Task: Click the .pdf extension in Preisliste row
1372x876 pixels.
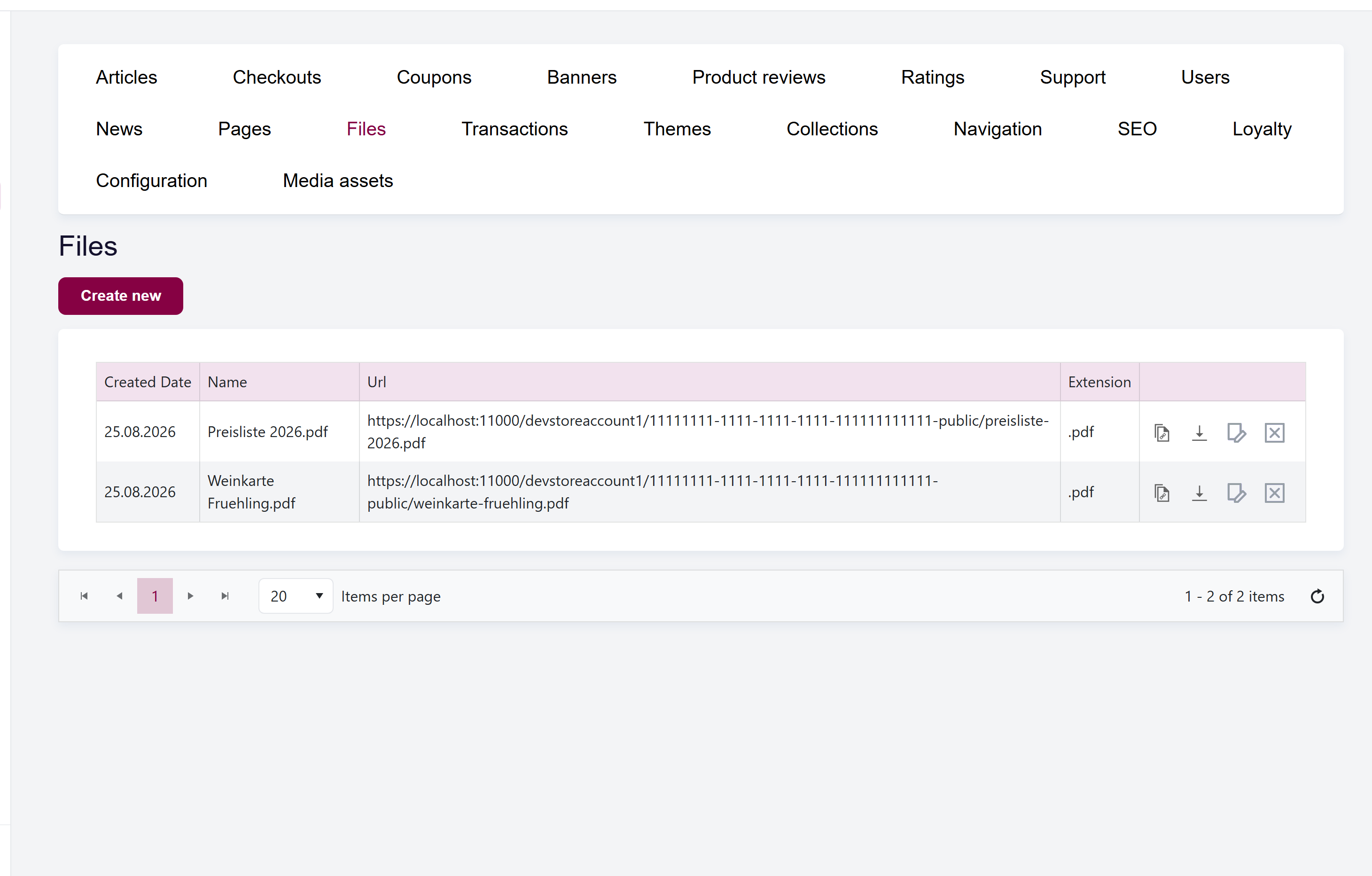Action: (x=1081, y=432)
